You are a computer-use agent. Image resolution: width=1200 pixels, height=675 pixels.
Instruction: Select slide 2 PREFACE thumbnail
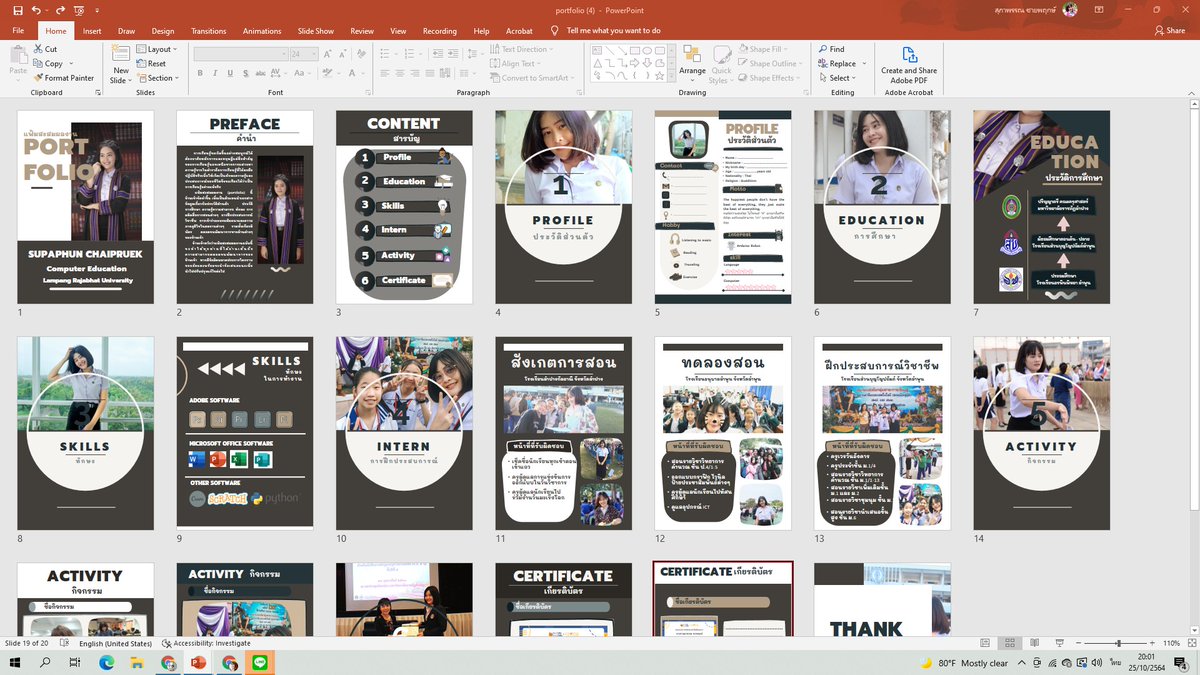coord(245,207)
